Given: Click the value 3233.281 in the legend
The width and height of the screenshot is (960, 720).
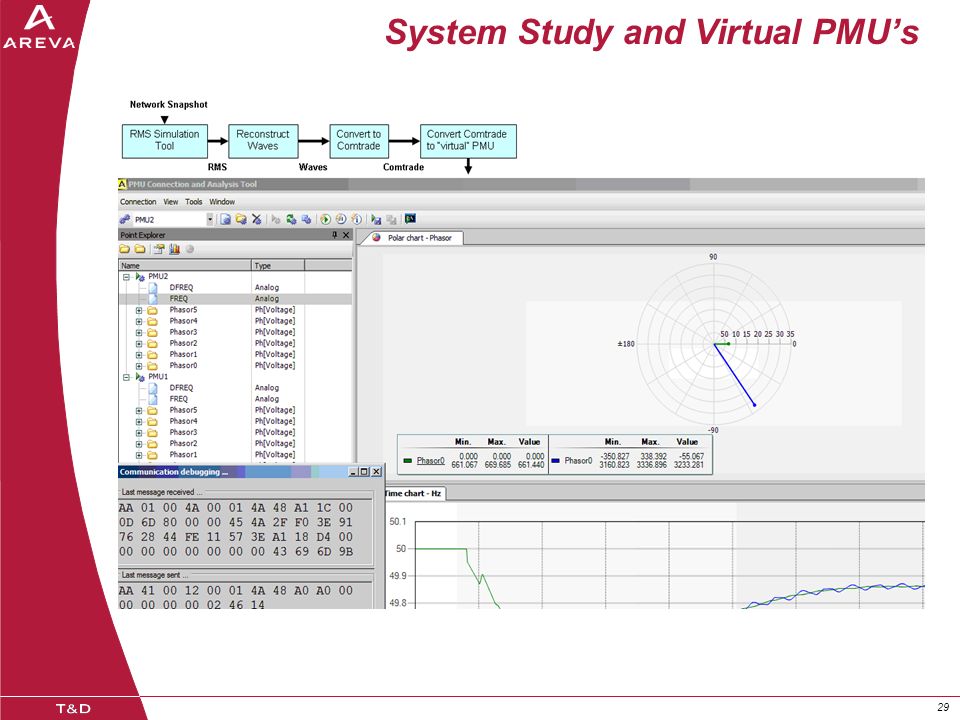Looking at the screenshot, I should tap(689, 465).
